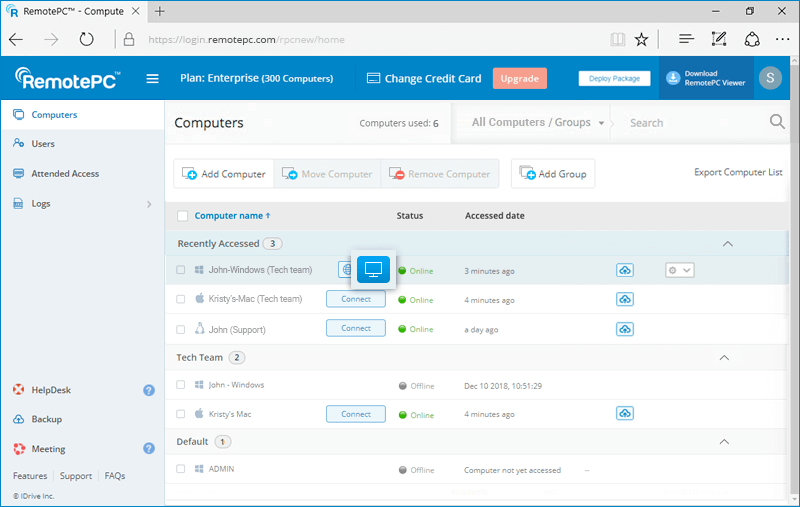This screenshot has height=507, width=800.
Task: Click the page vertical scrollbar
Action: tap(794, 281)
